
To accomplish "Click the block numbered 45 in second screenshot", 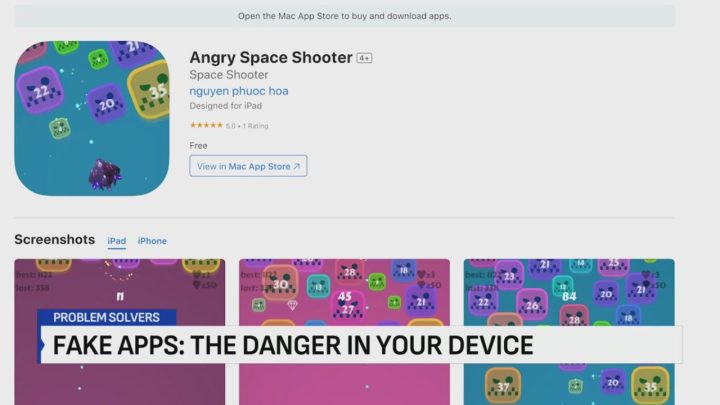I will click(x=345, y=297).
